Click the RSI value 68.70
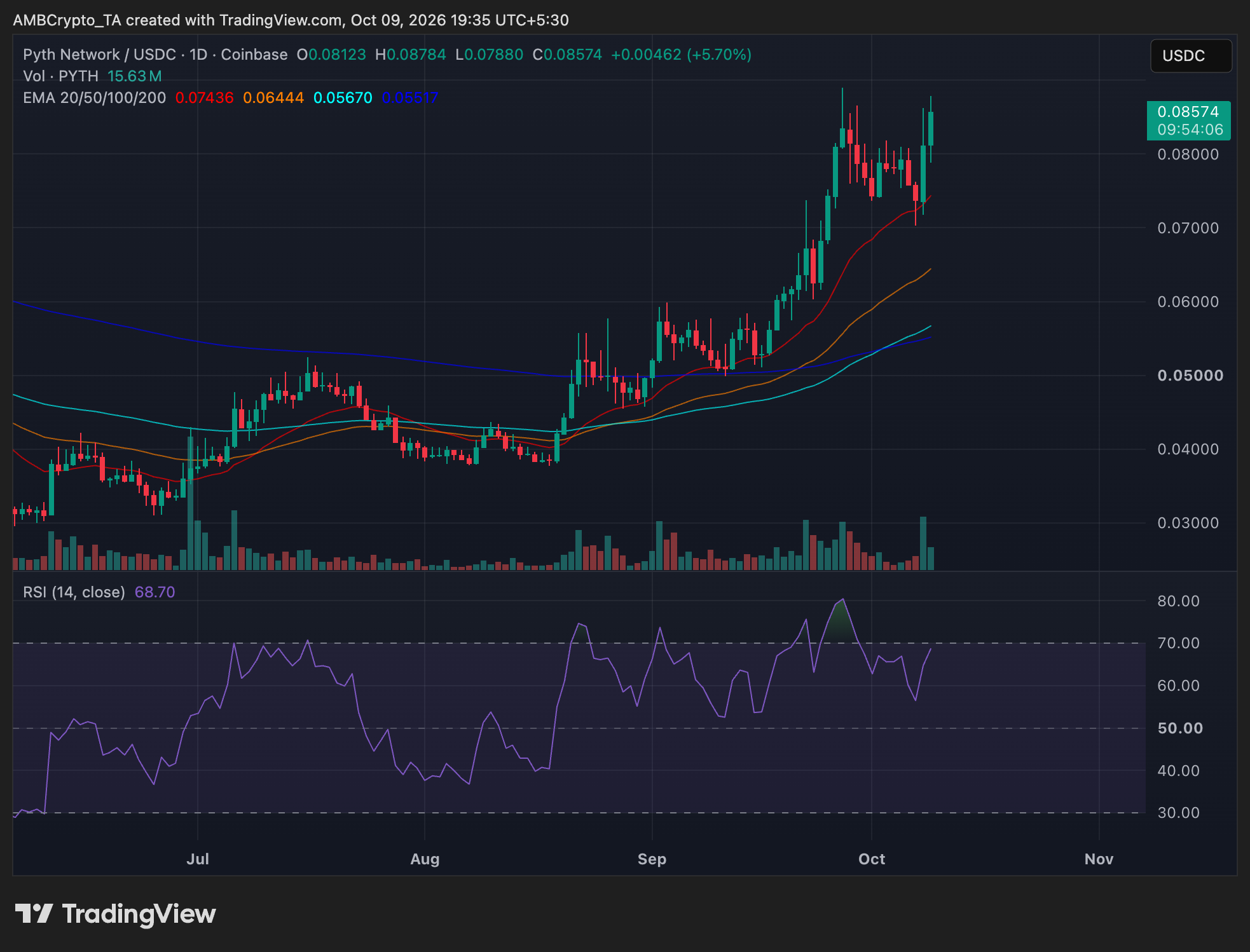The height and width of the screenshot is (952, 1250). coord(155,592)
